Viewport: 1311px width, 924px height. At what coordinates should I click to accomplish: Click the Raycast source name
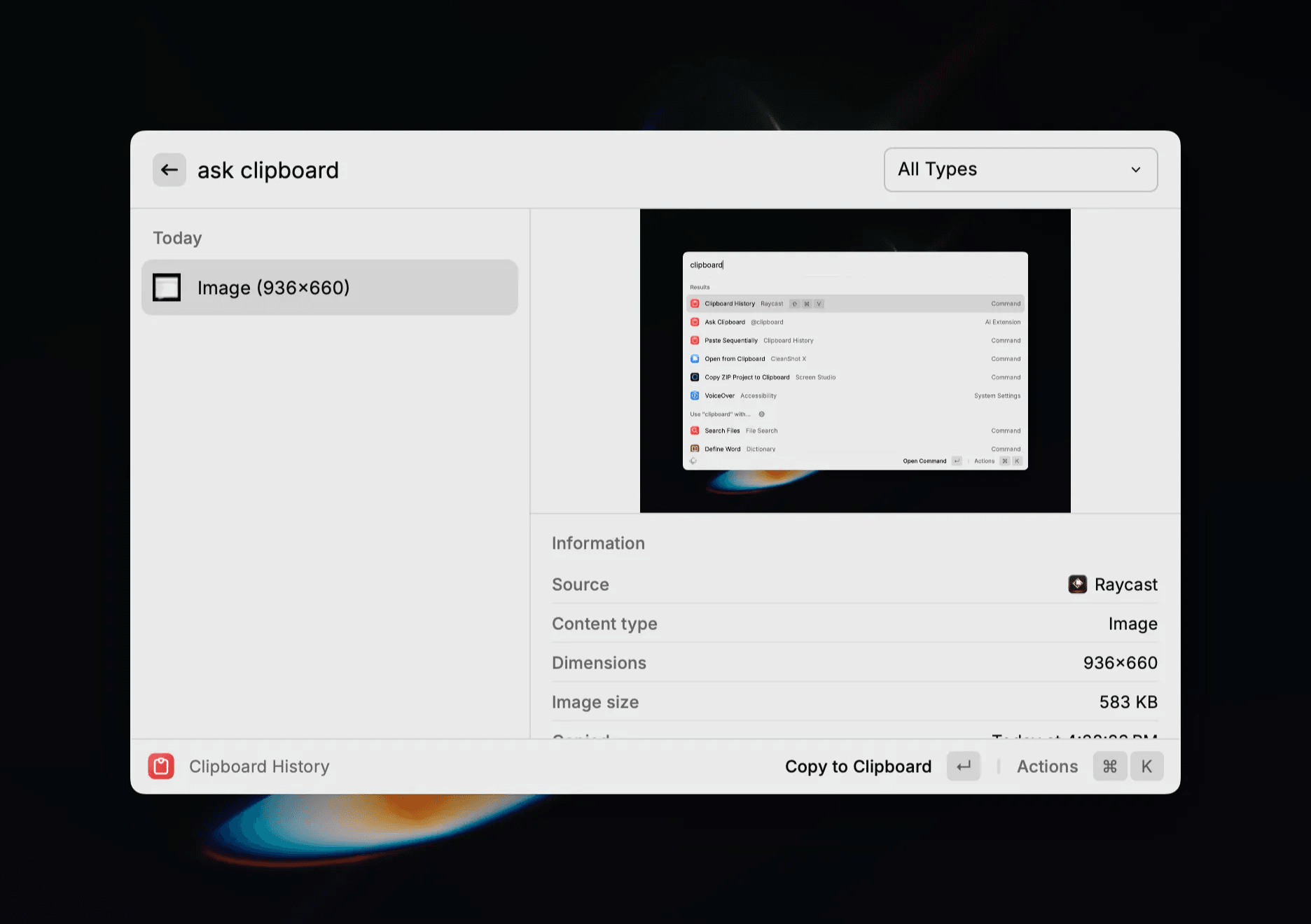pyautogui.click(x=1125, y=584)
